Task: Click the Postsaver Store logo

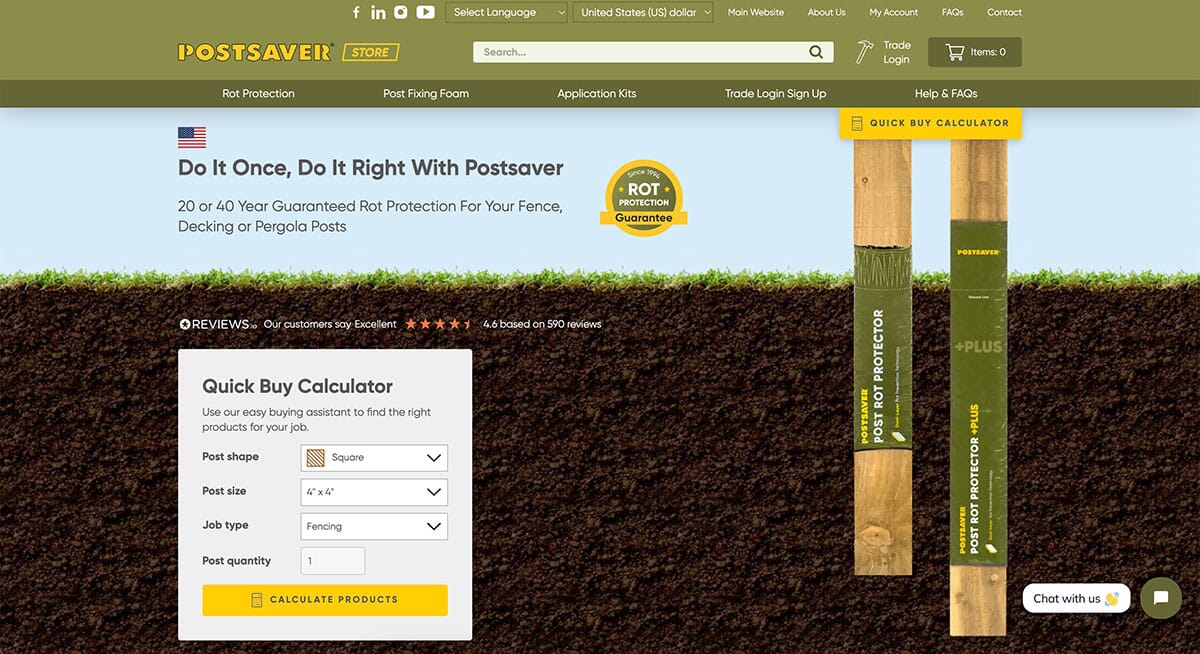Action: (255, 51)
